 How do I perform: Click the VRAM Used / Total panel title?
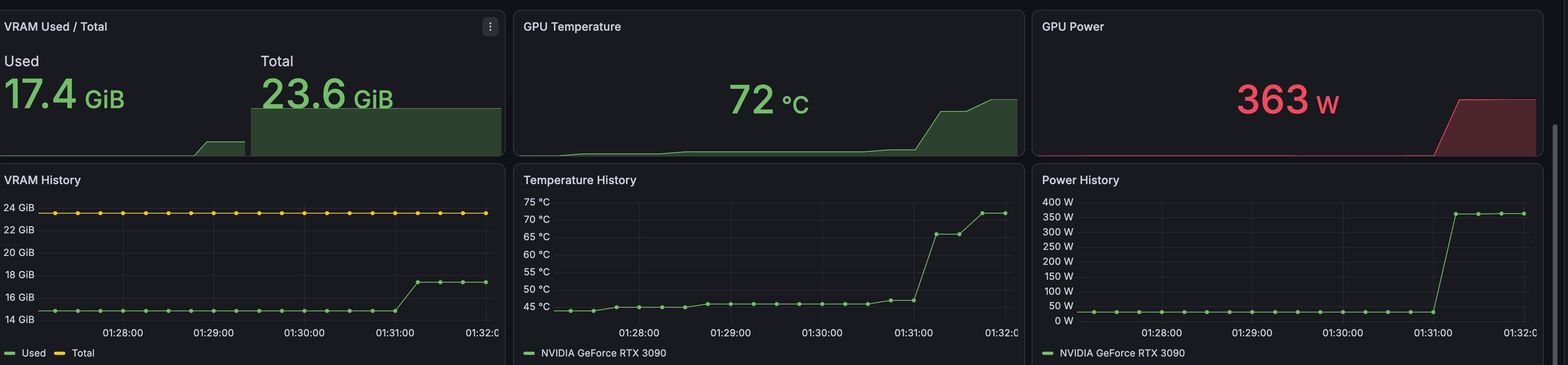click(x=55, y=27)
